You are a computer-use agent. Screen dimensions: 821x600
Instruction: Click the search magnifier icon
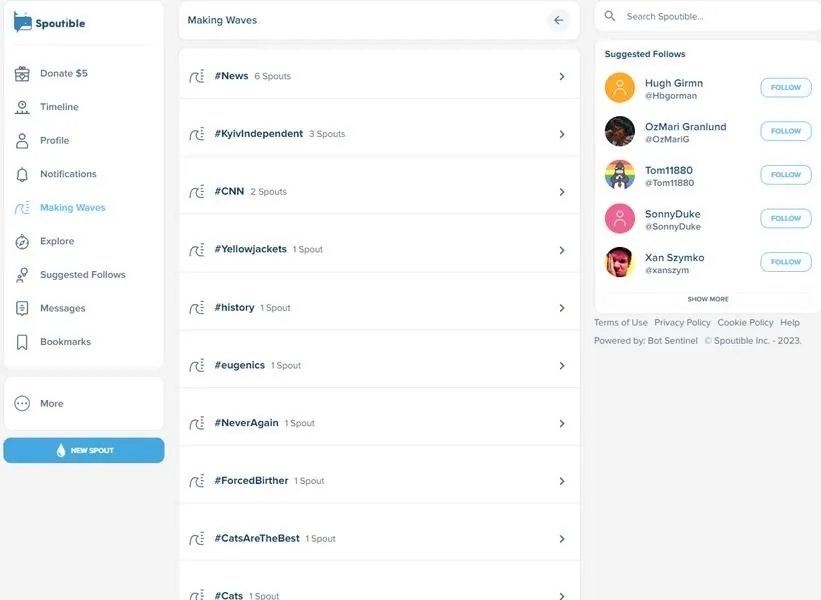[610, 16]
